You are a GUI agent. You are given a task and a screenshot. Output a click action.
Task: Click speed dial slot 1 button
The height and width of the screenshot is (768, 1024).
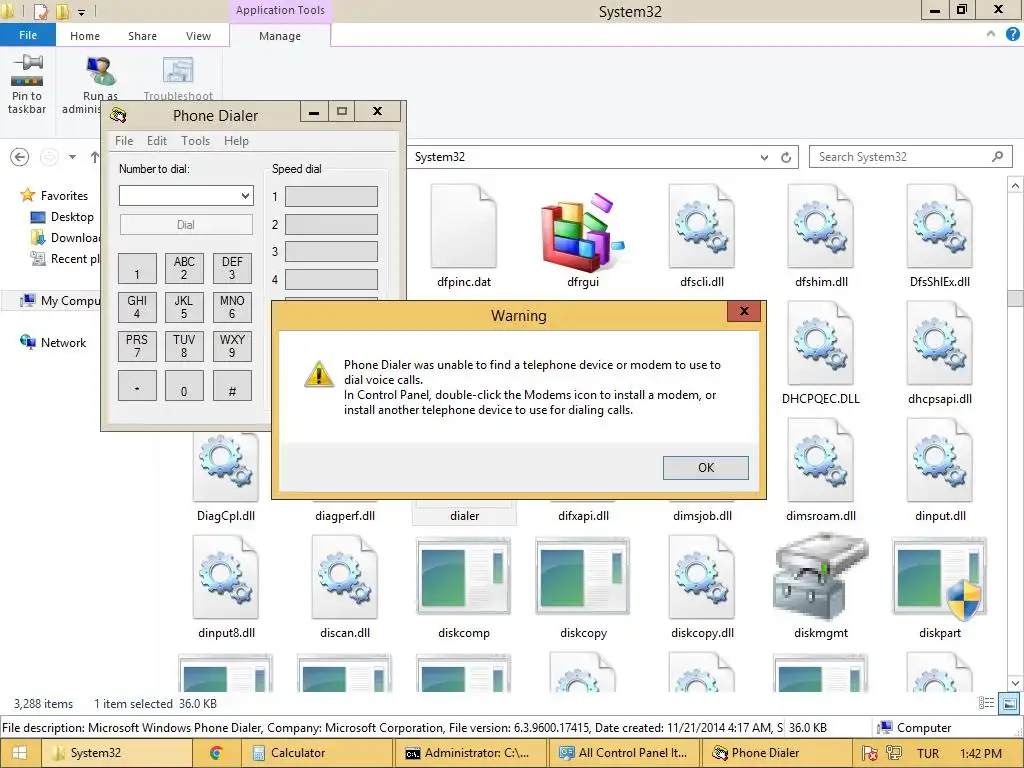(331, 197)
